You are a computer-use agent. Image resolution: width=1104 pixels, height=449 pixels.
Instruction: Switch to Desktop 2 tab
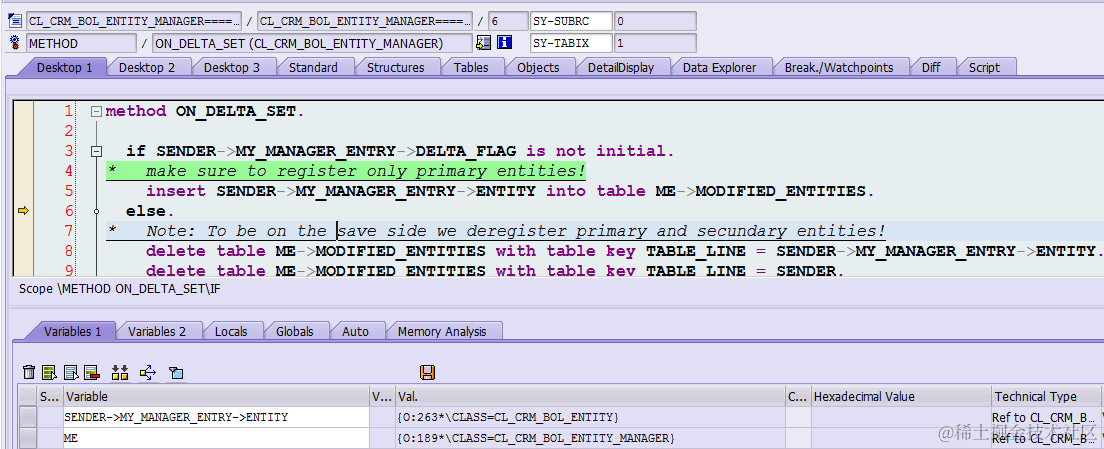146,68
